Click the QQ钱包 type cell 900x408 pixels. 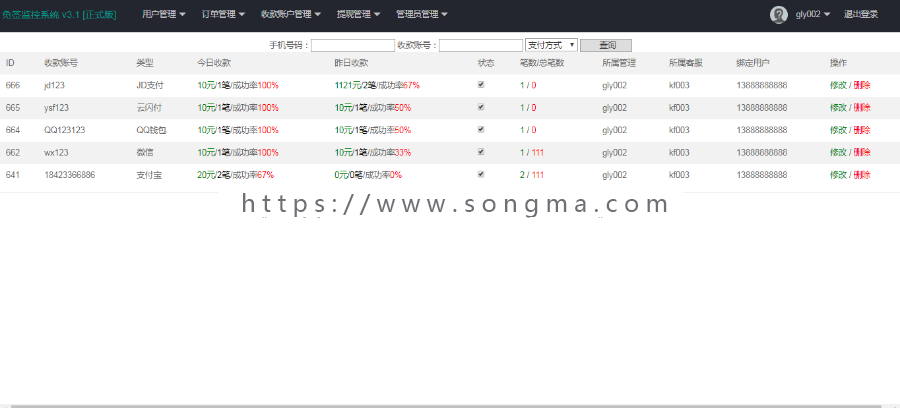point(152,130)
